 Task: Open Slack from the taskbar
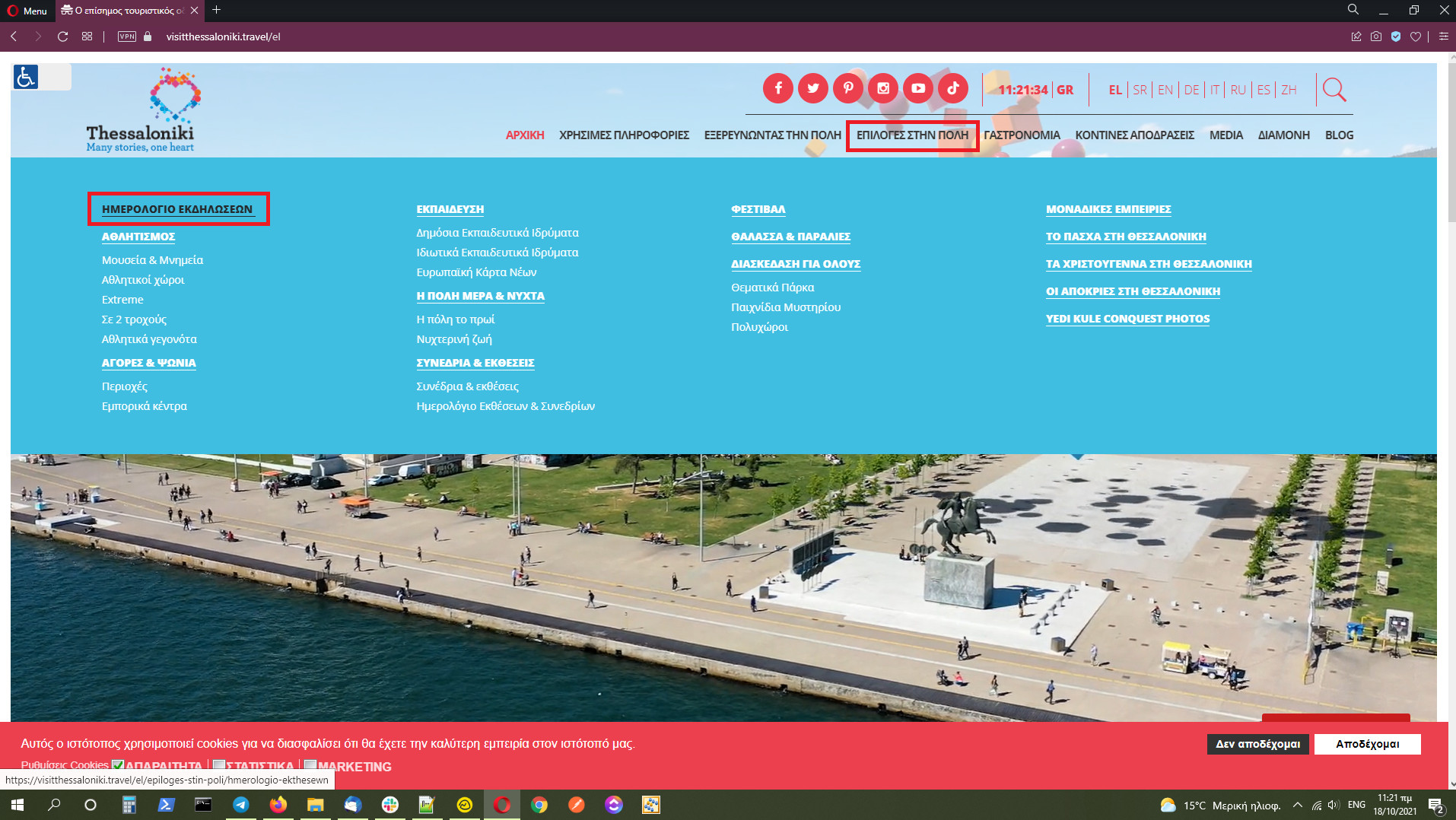(390, 805)
